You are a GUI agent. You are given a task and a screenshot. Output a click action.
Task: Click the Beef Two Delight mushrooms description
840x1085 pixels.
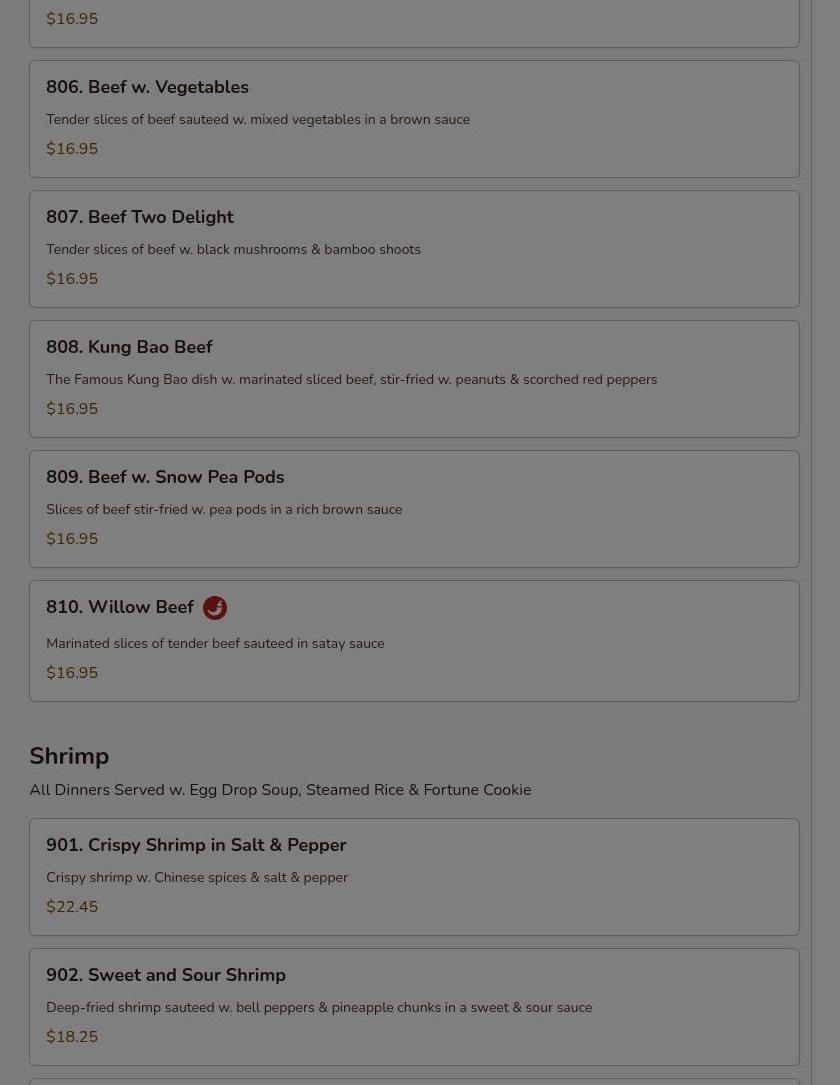point(233,250)
